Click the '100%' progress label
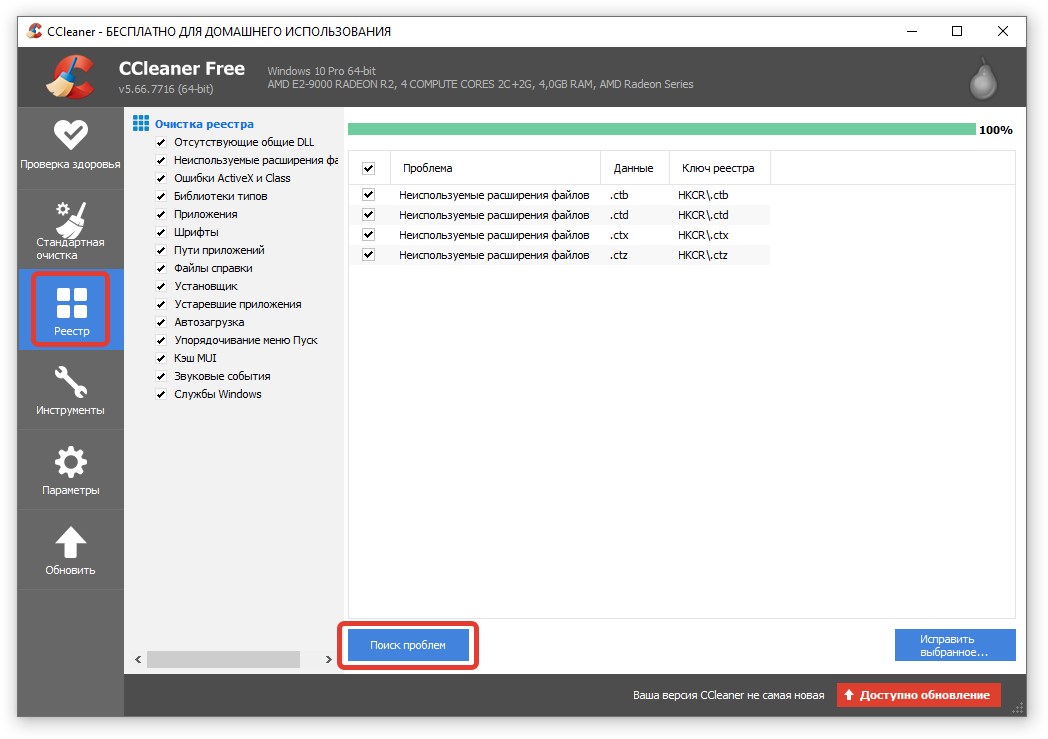Screen dimensions: 1048x739 pos(996,130)
